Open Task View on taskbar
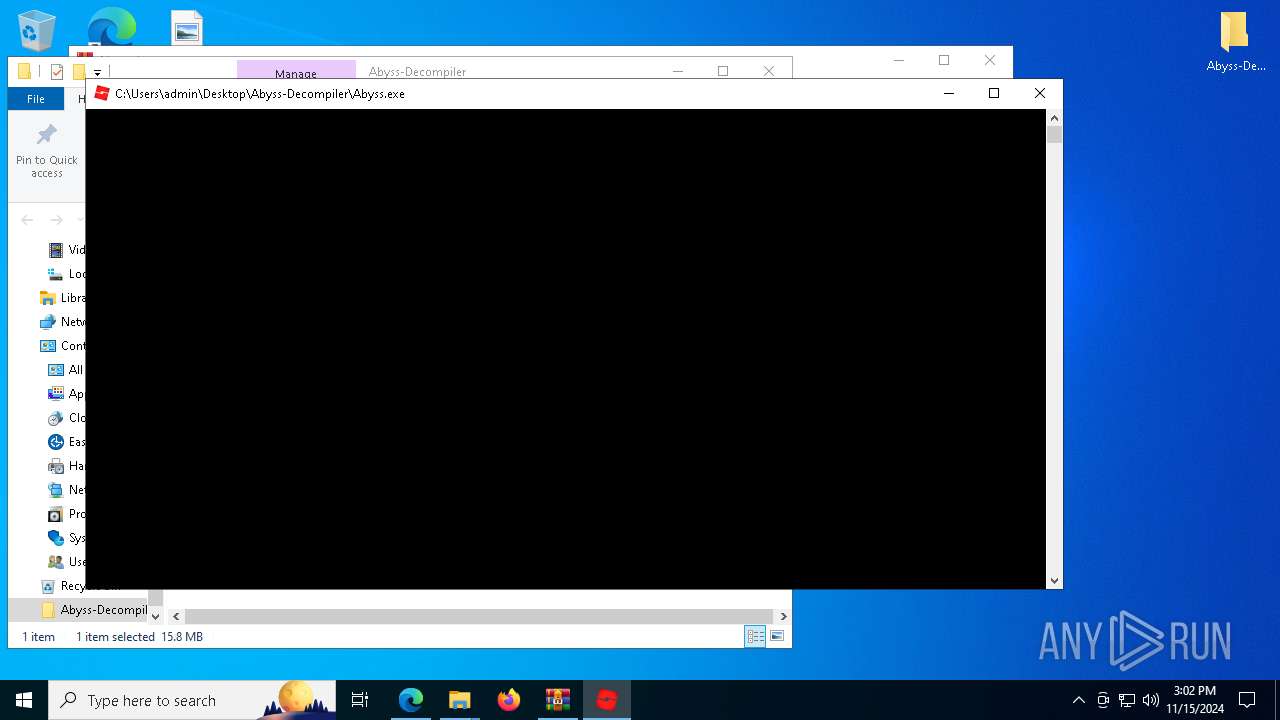 pos(360,700)
